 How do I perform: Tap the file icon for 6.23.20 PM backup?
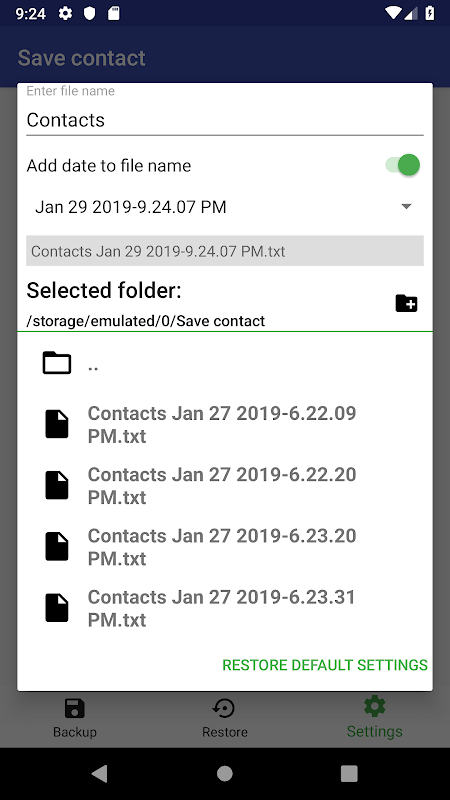pyautogui.click(x=57, y=546)
